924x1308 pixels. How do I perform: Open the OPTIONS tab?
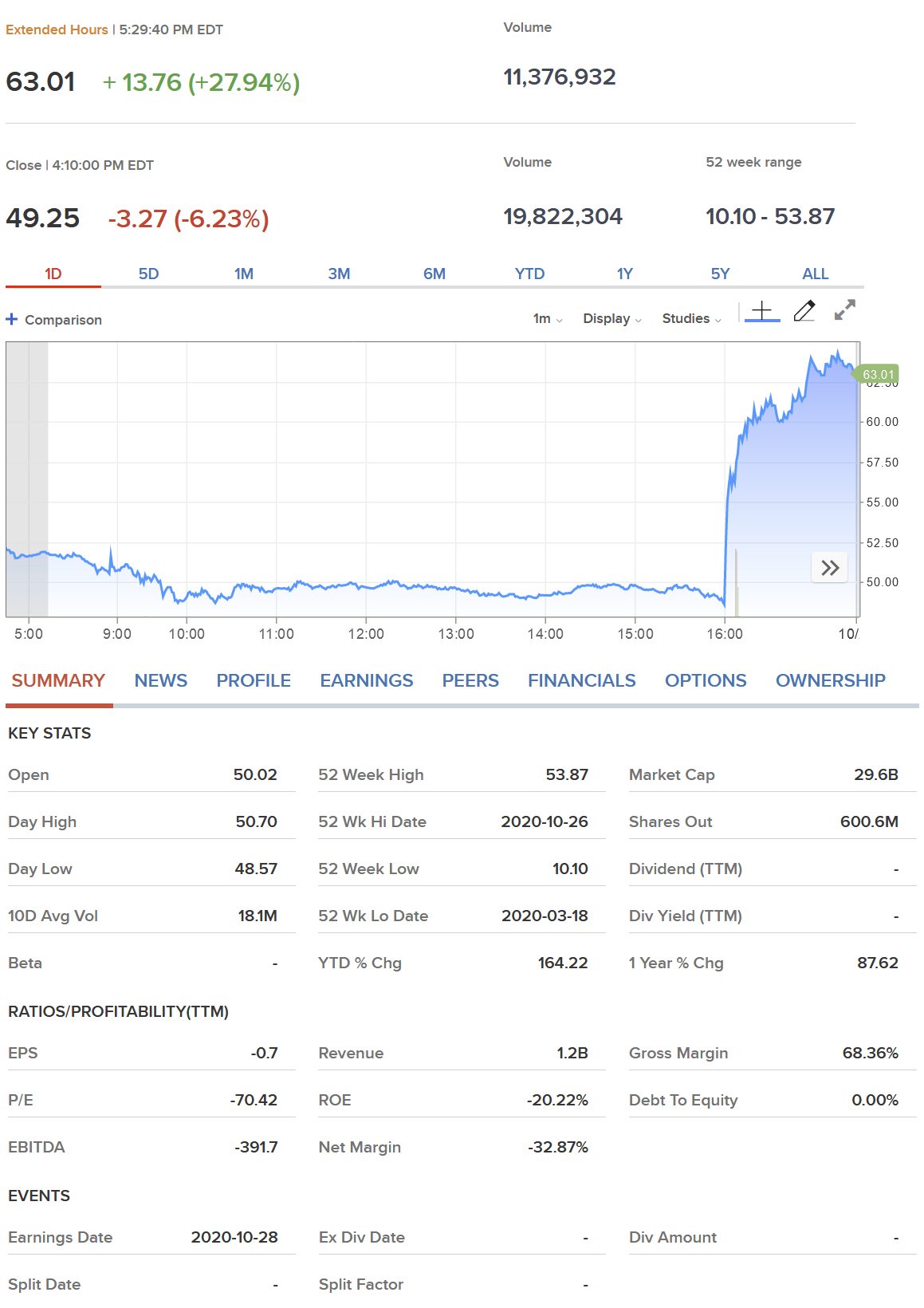pos(705,681)
